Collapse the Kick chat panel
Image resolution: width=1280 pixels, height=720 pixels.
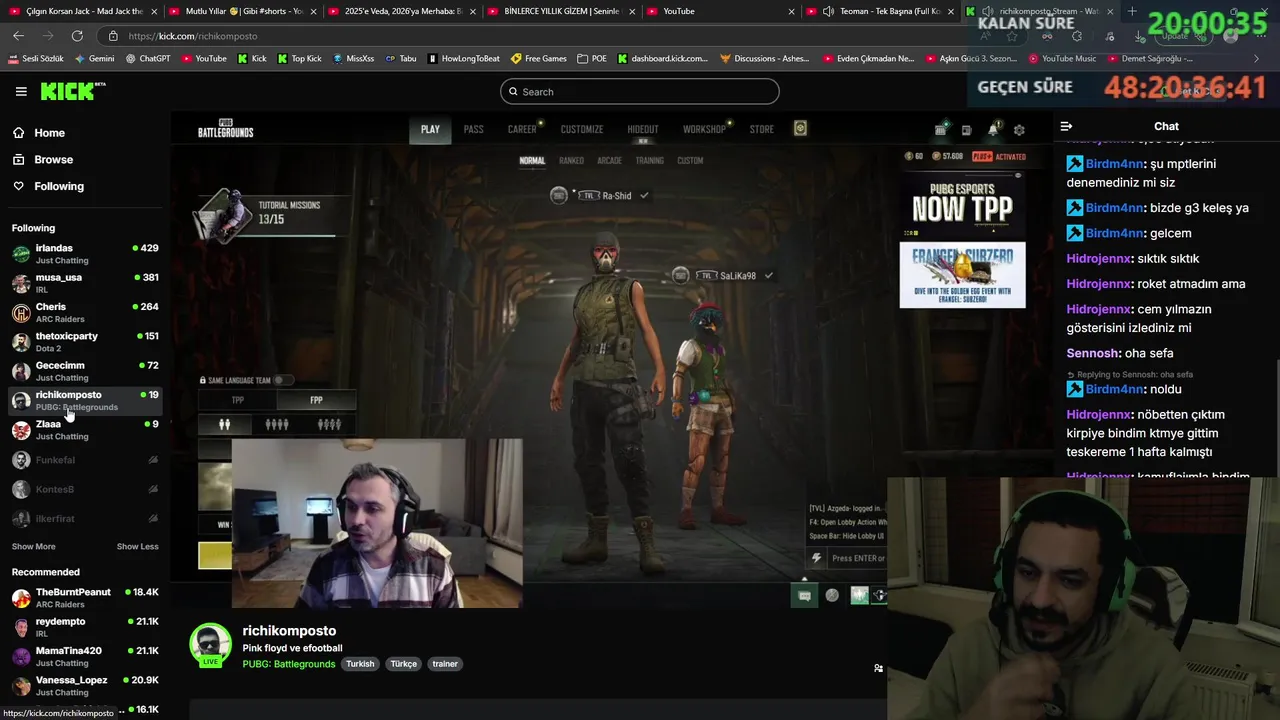[1066, 126]
